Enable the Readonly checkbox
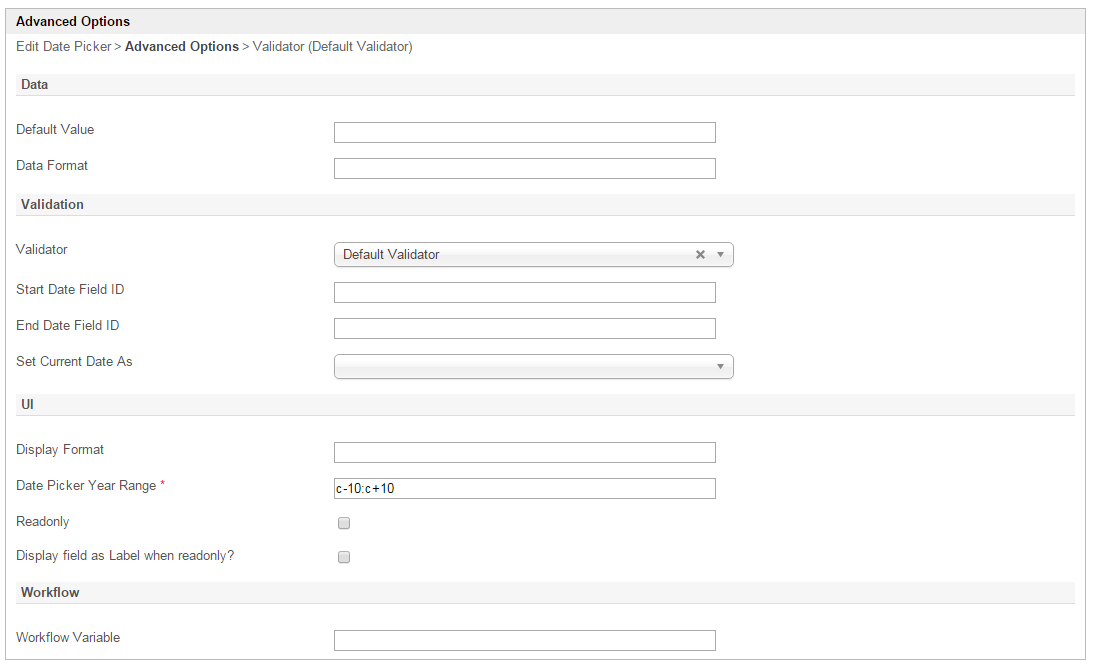Viewport: 1093px width, 665px height. pos(344,523)
